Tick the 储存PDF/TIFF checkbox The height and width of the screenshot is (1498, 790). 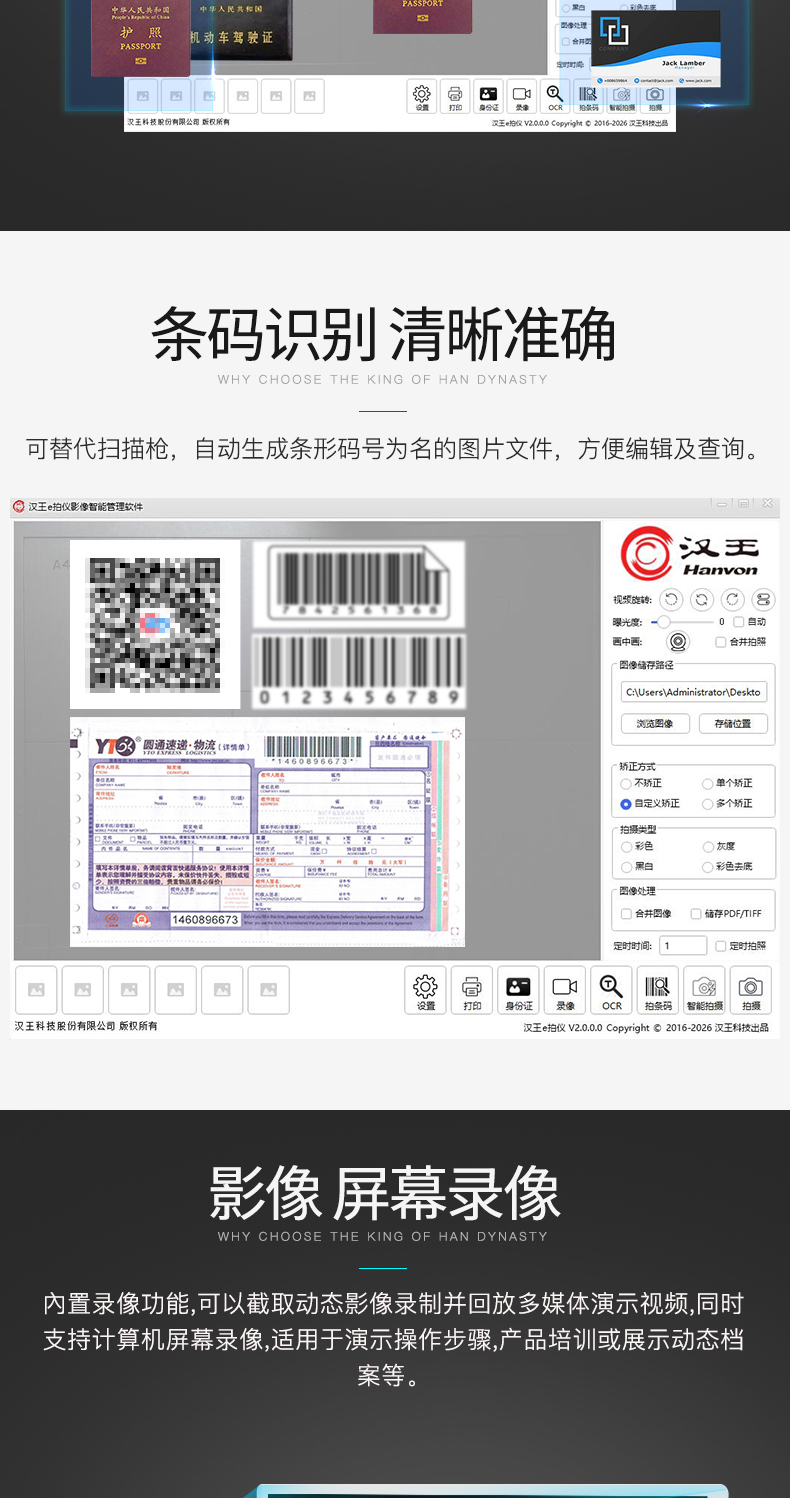point(696,914)
